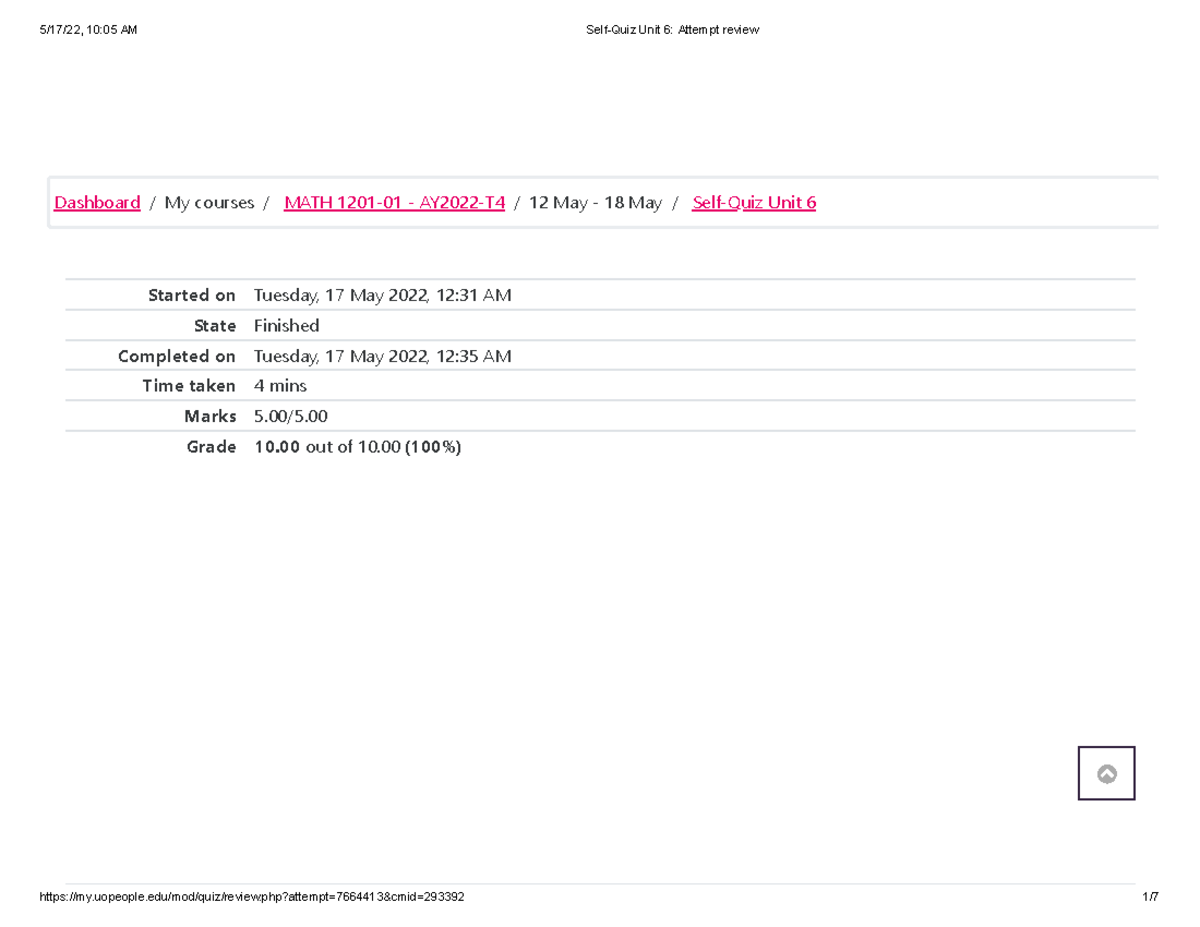Click the 5/17/22, 10:05 AM print timestamp
The height and width of the screenshot is (927, 1200).
coord(89,30)
